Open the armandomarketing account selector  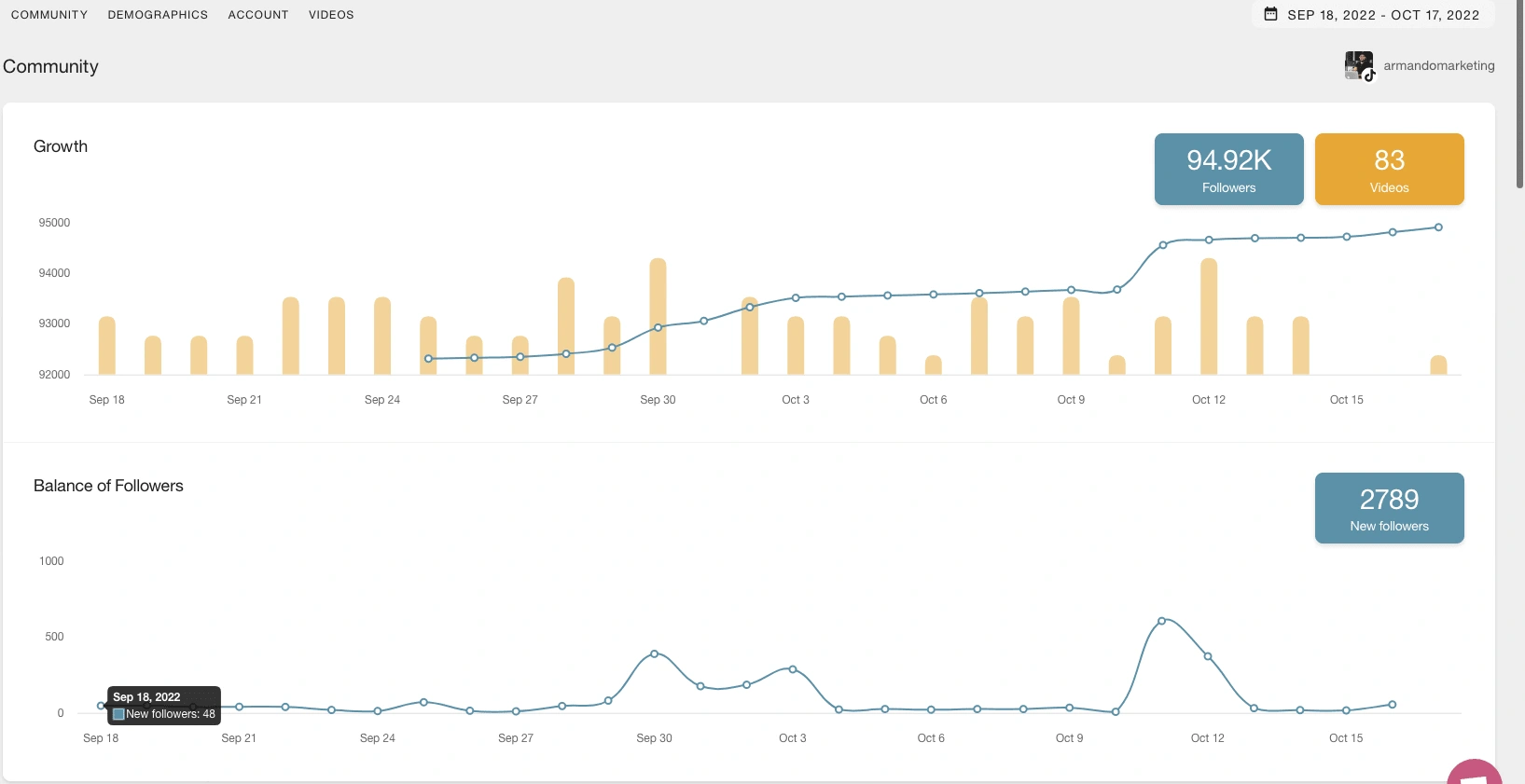click(1438, 66)
